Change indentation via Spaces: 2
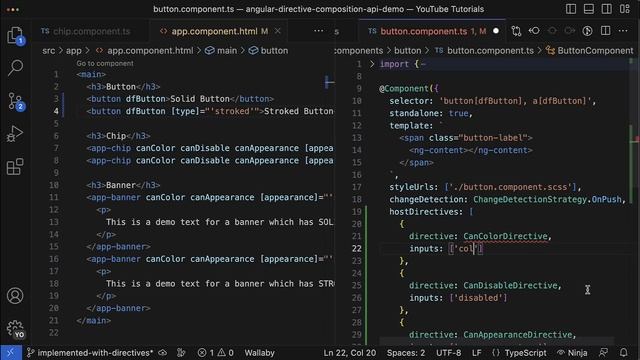The width and height of the screenshot is (640, 360). [x=406, y=353]
